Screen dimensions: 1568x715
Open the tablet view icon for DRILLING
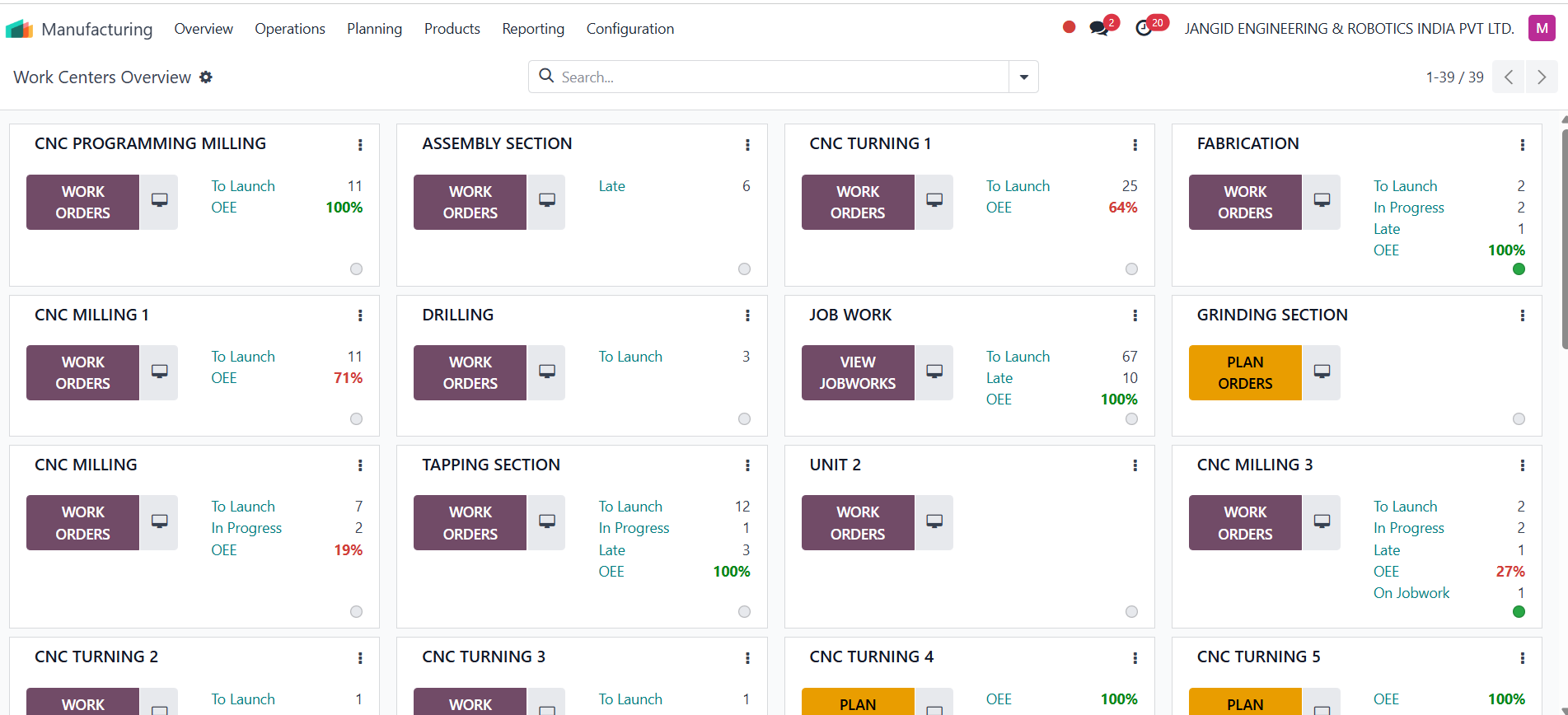coord(546,372)
